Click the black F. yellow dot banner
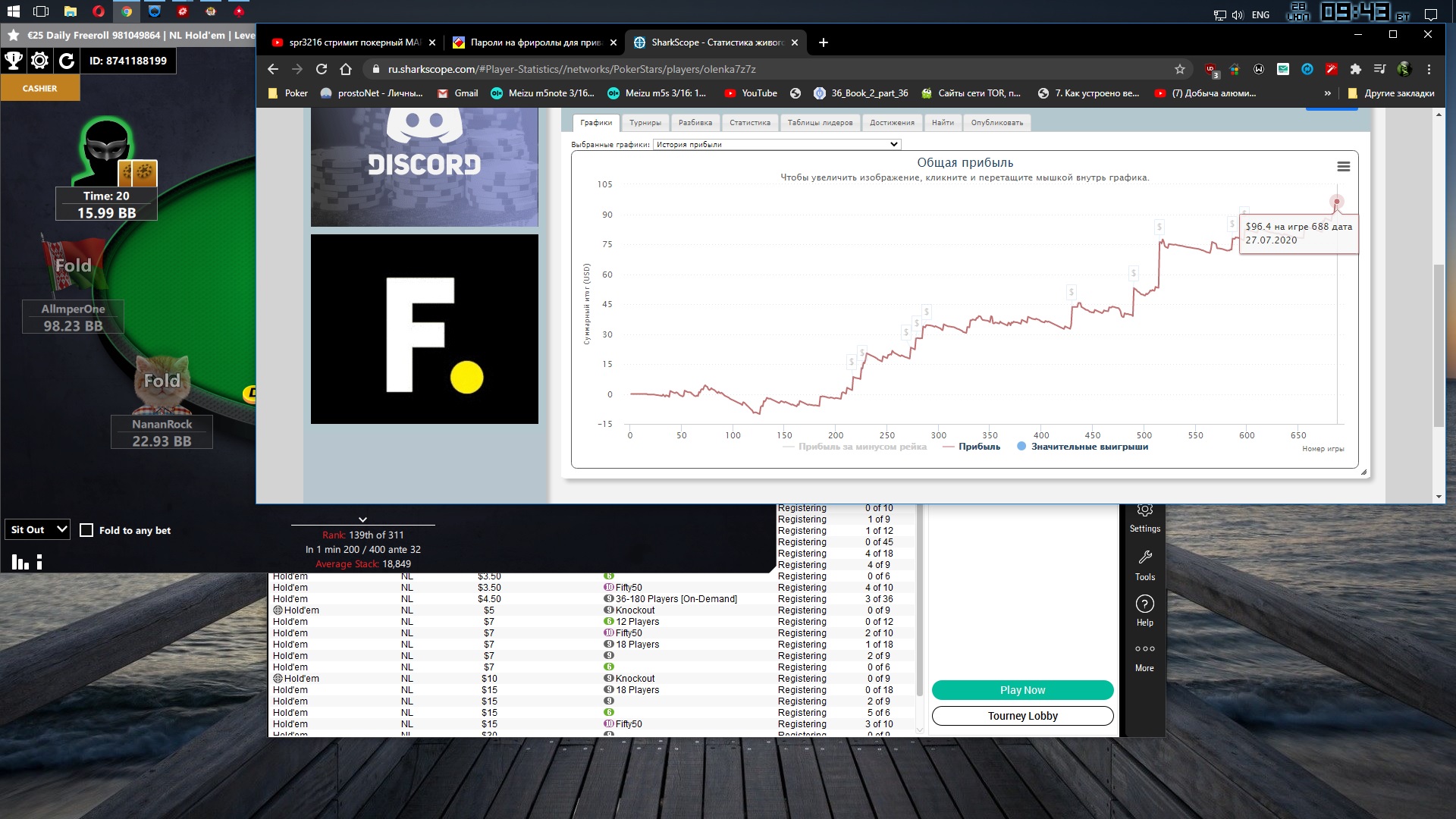Screen dimensions: 1456x819 click(425, 329)
